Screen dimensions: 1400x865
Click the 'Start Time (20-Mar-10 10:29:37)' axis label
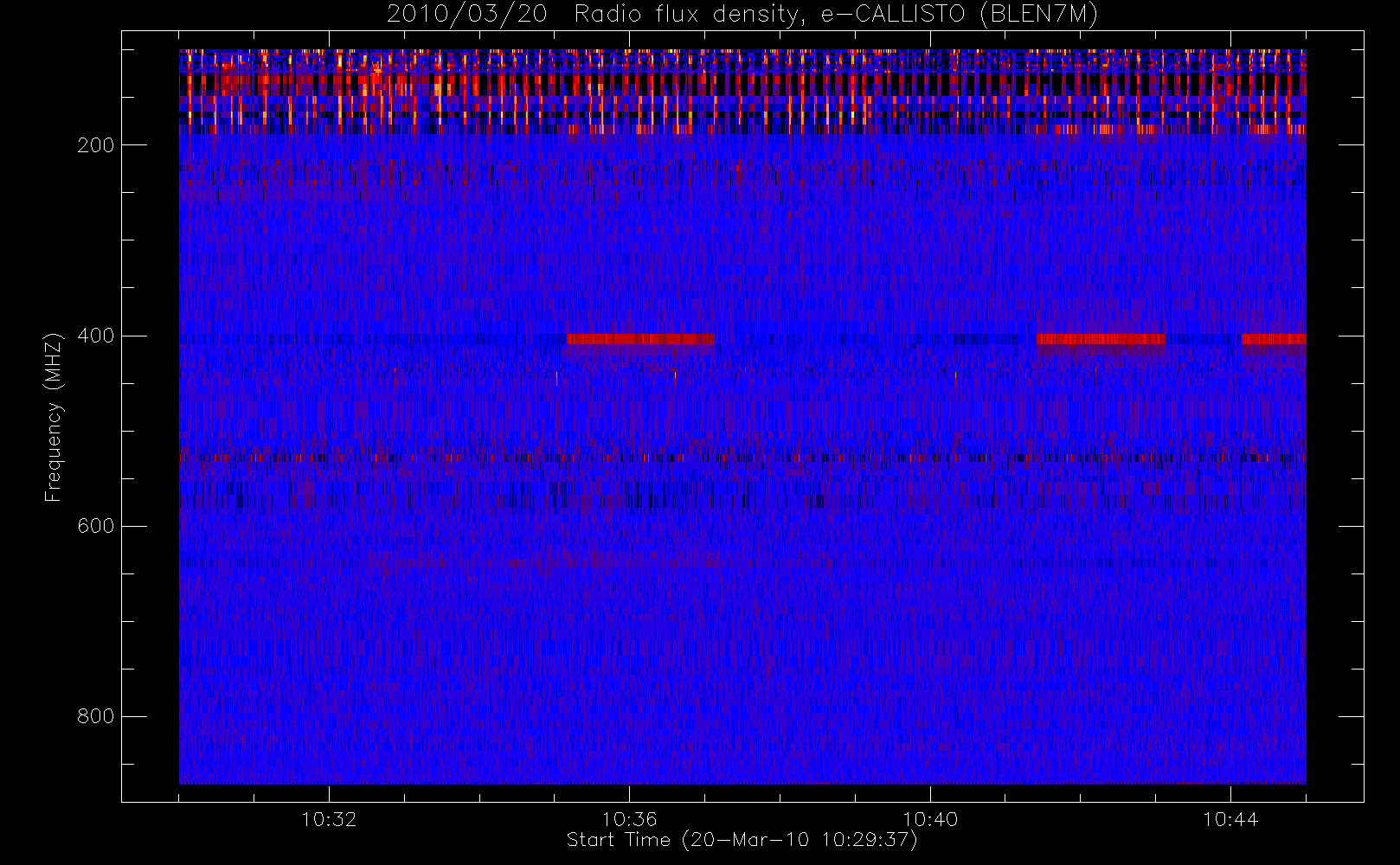[x=742, y=840]
